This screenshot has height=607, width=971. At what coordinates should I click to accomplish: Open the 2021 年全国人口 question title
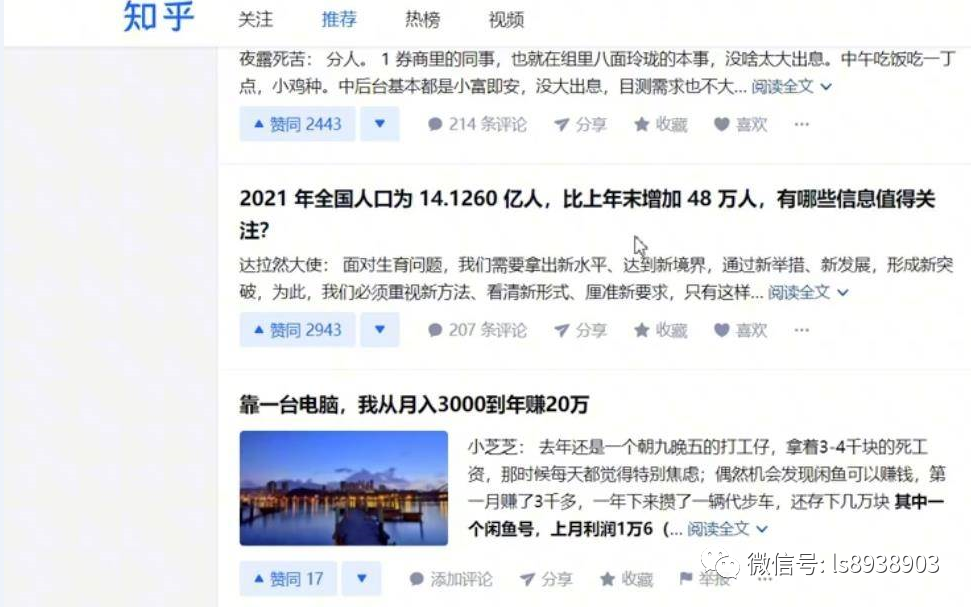tap(587, 214)
